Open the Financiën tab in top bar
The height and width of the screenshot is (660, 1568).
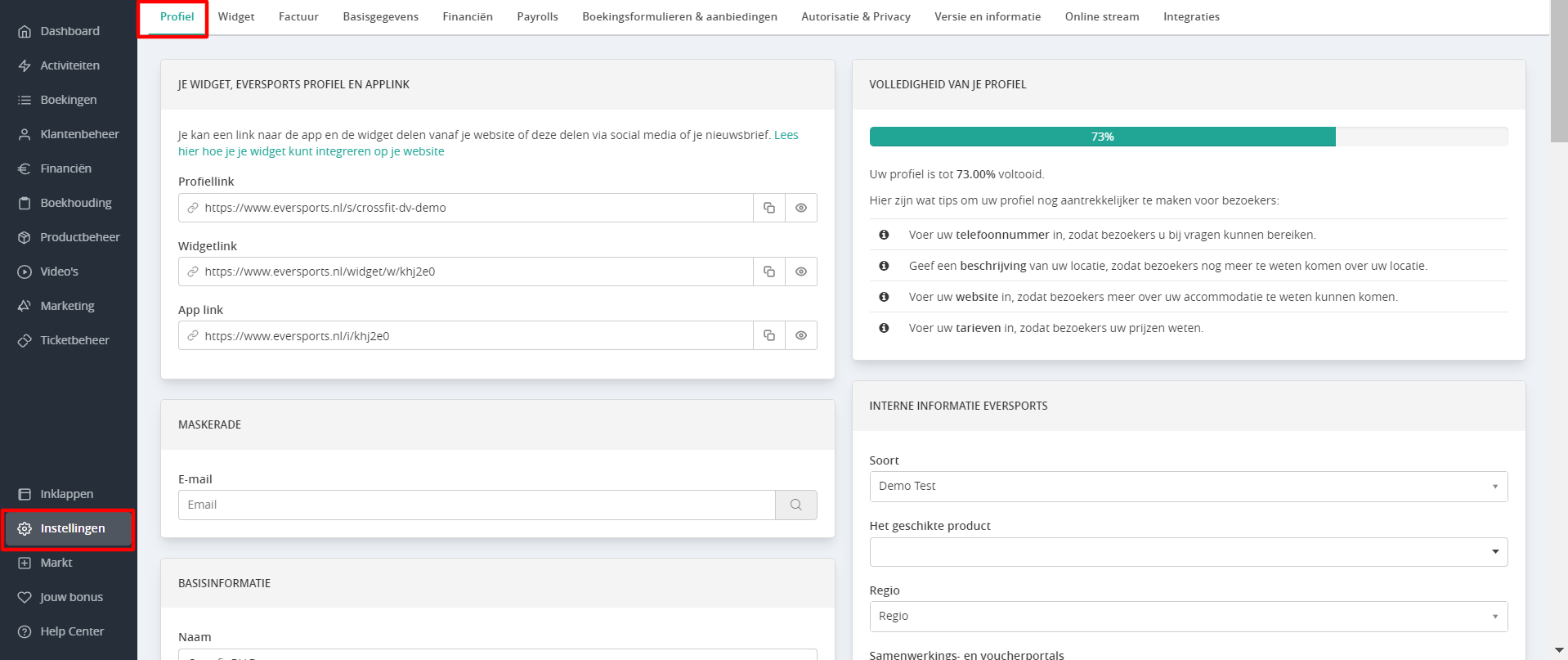click(x=468, y=16)
